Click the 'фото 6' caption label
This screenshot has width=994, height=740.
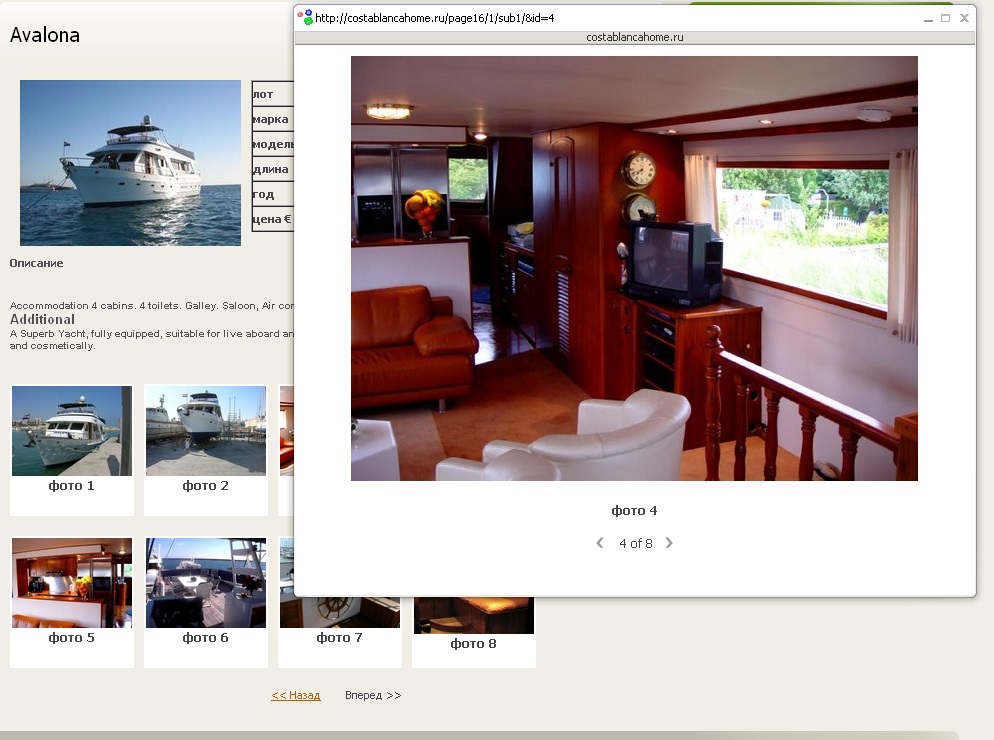click(205, 638)
